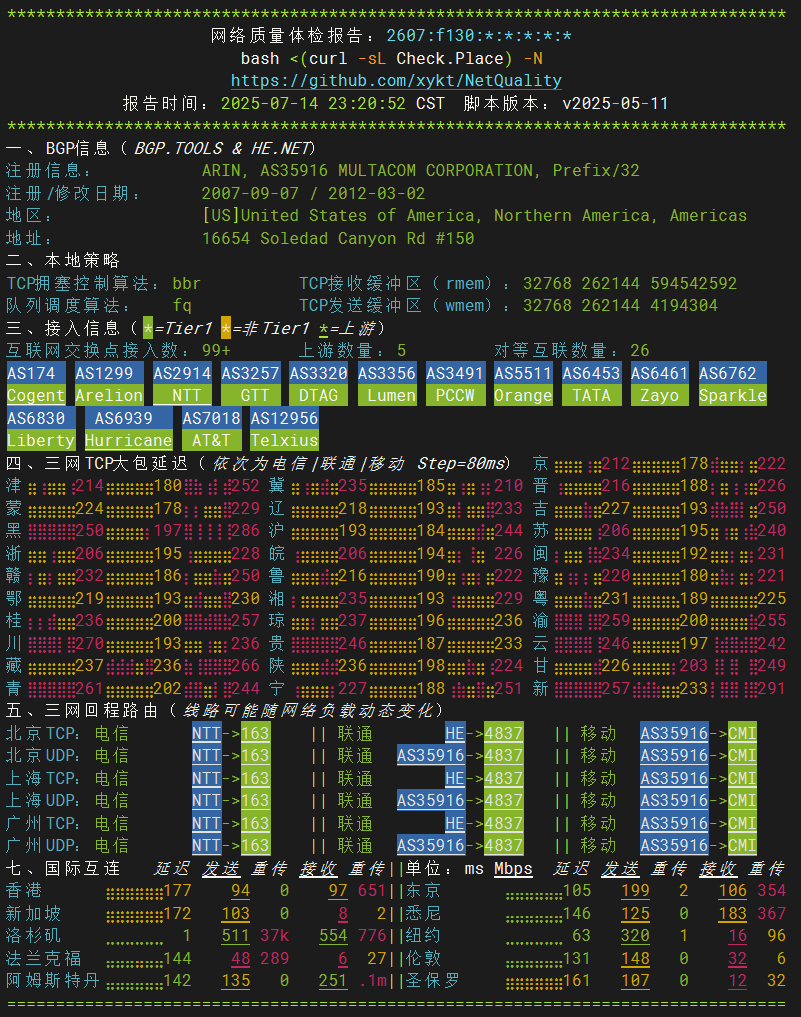Click the Mbps unit label
801x1017 pixels.
pos(513,868)
